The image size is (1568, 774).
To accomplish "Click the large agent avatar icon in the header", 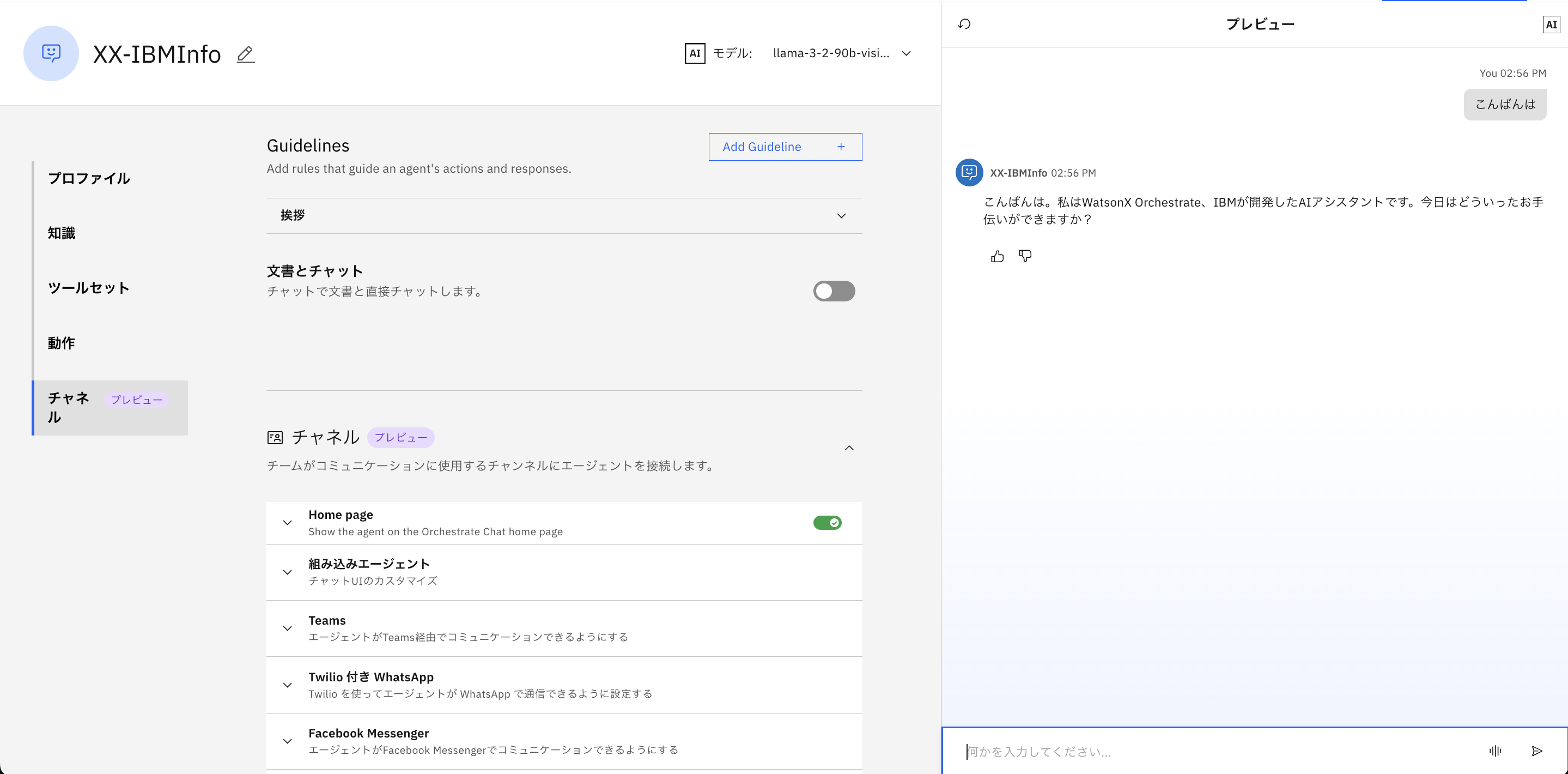I will pos(51,53).
